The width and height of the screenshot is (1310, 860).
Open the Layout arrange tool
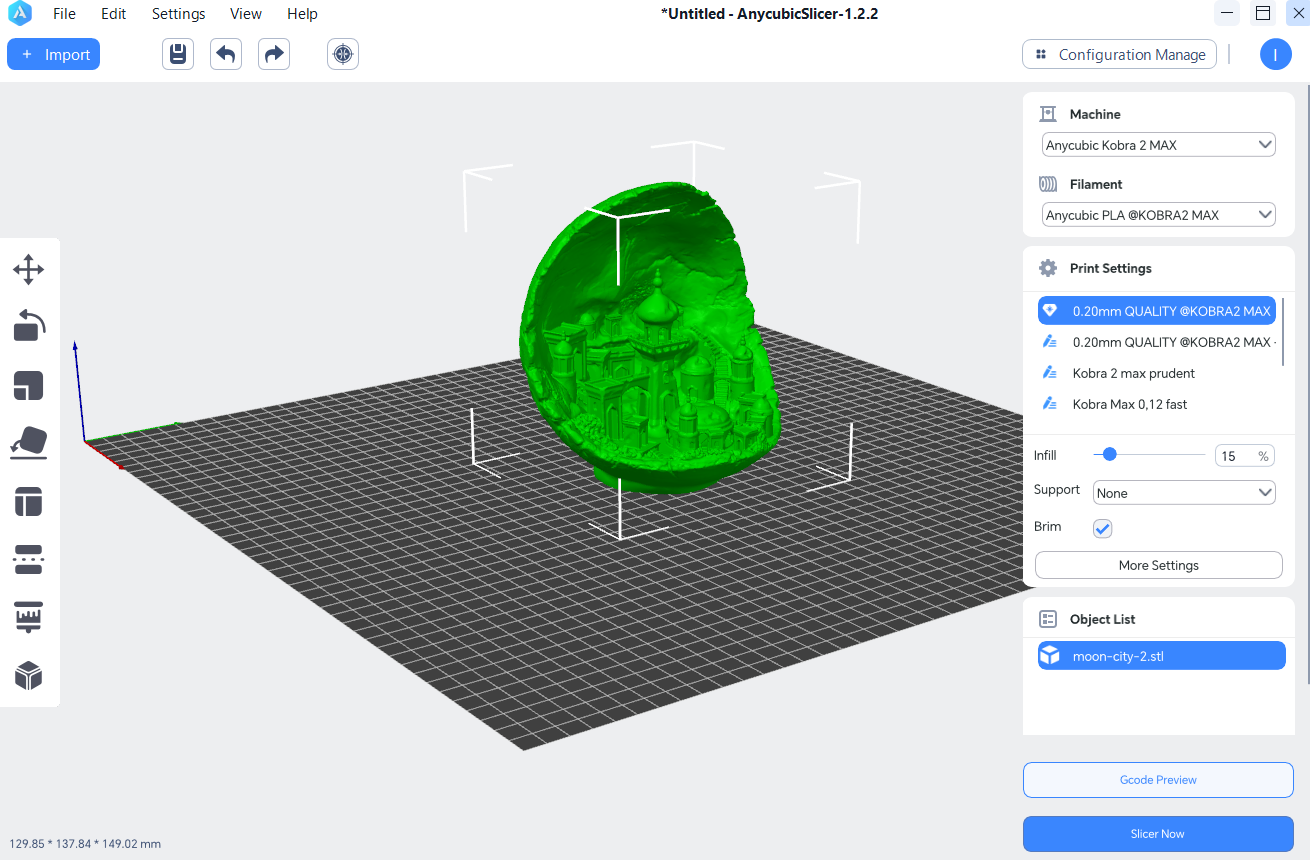28,501
